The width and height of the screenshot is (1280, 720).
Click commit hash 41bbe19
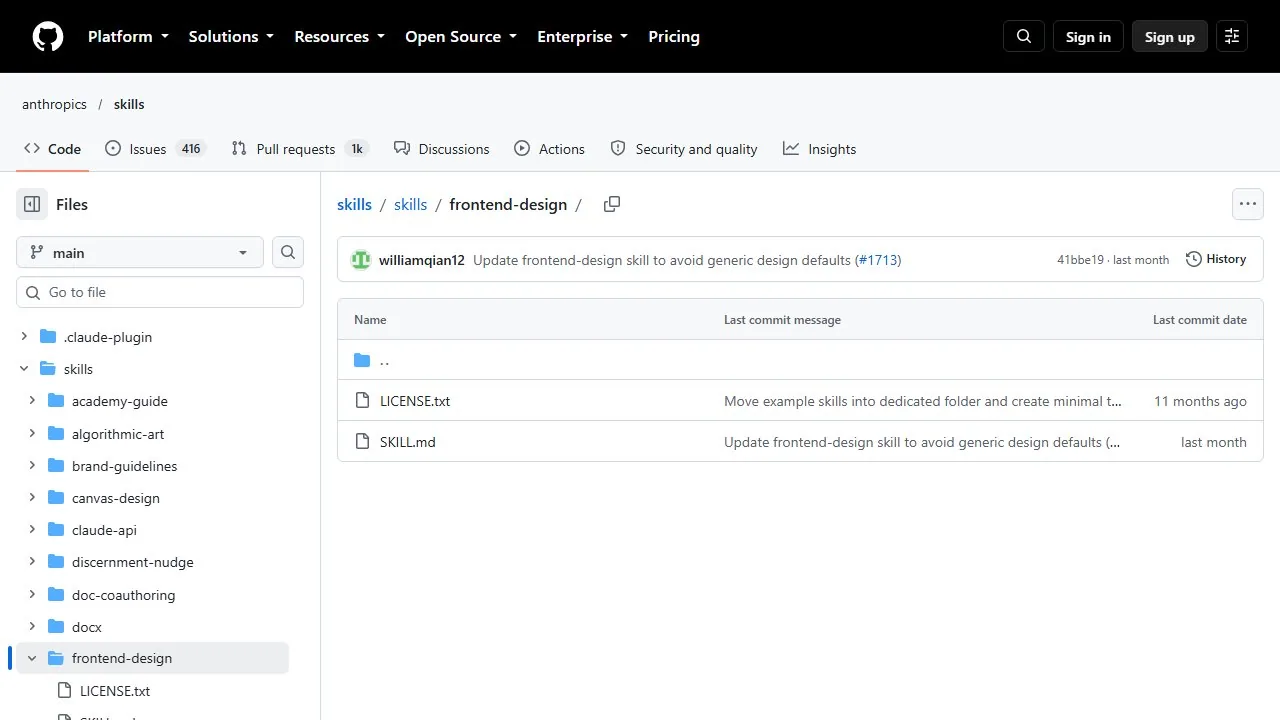tap(1080, 260)
